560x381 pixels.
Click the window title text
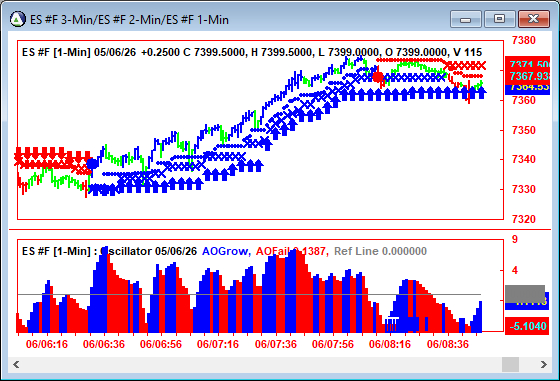(129, 20)
